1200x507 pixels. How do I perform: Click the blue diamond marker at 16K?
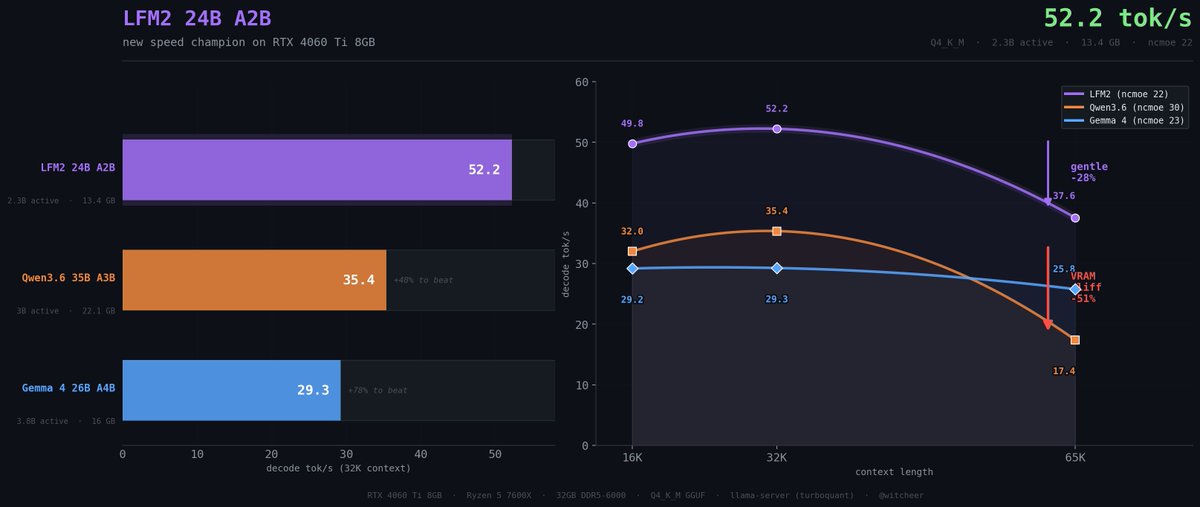pos(632,268)
